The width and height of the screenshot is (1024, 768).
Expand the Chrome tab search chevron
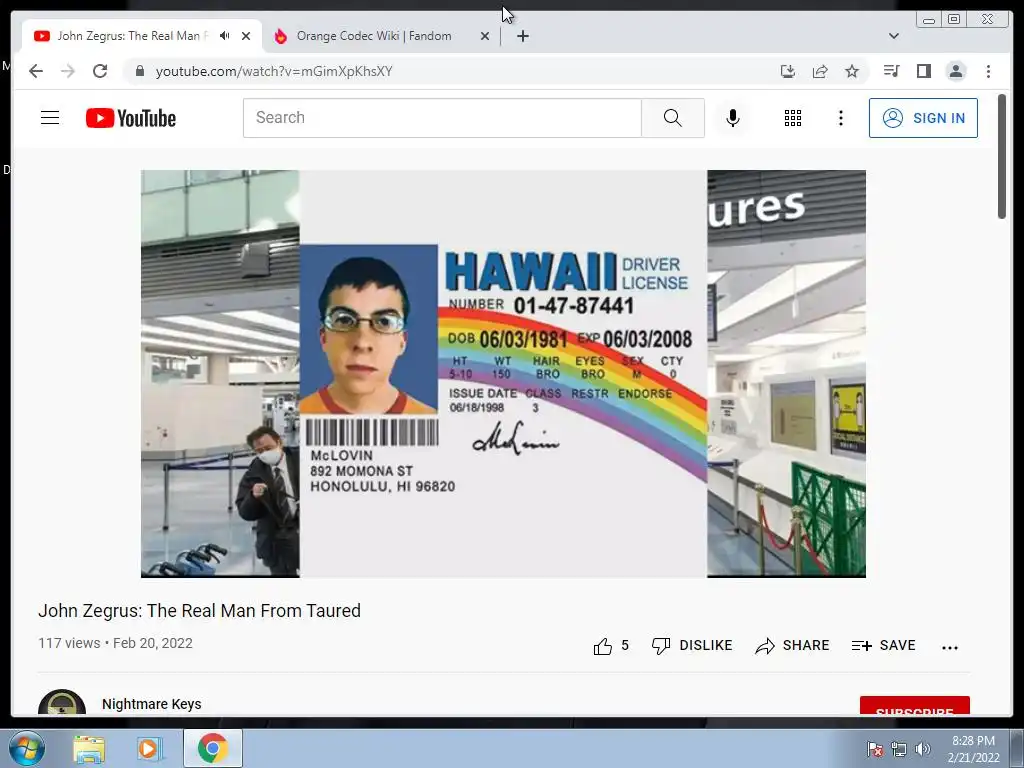pyautogui.click(x=894, y=36)
